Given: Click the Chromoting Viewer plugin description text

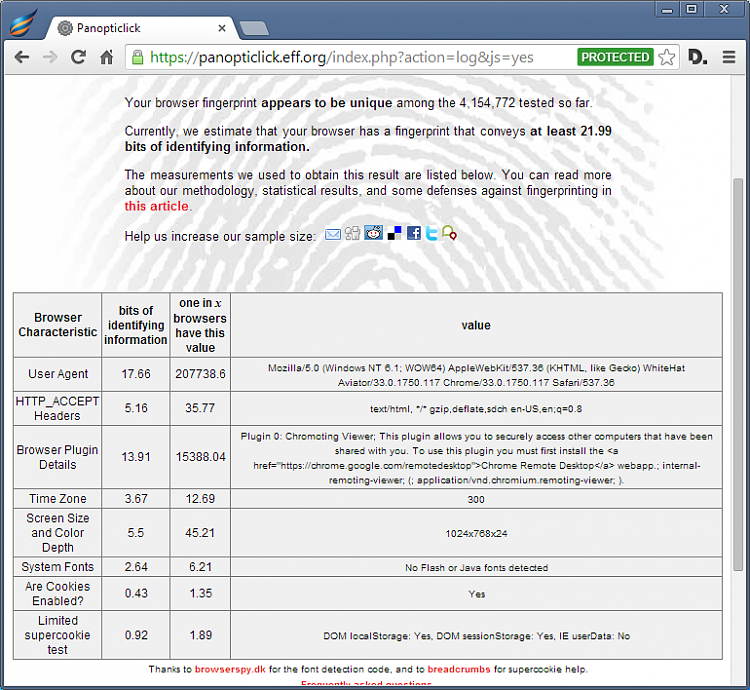Looking at the screenshot, I should click(x=476, y=458).
